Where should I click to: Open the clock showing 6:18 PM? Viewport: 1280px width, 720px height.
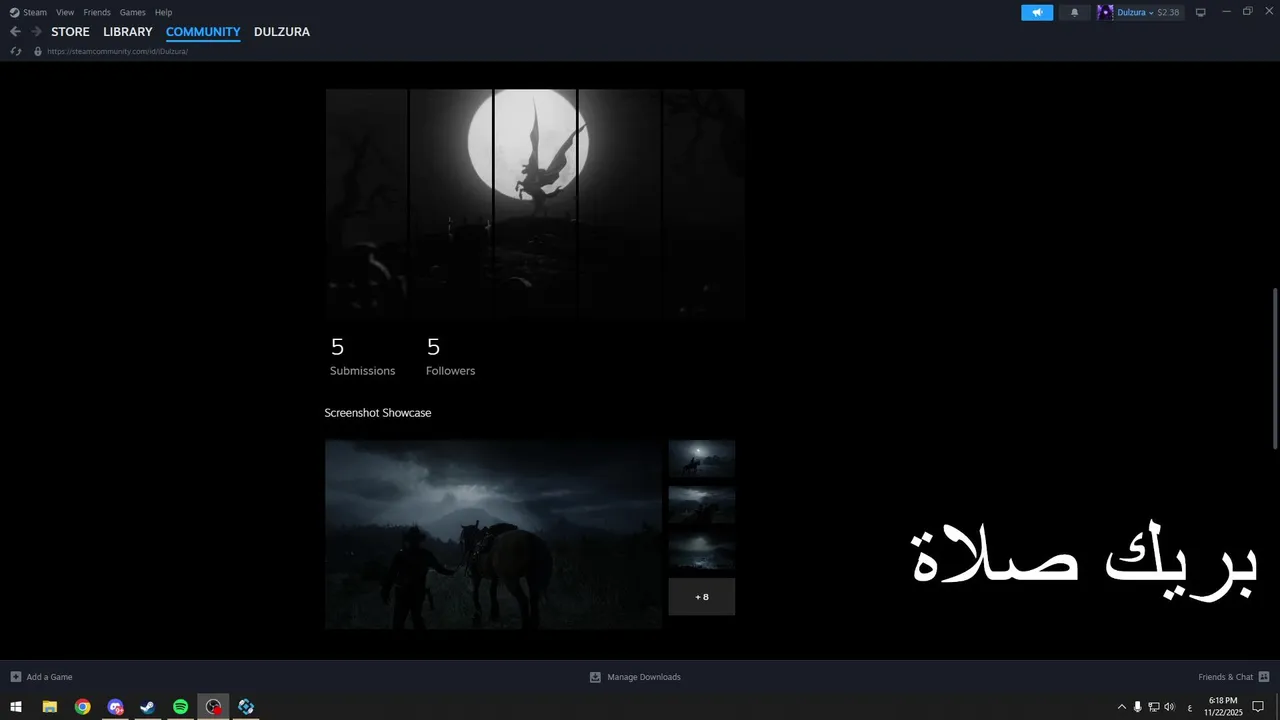click(1223, 706)
